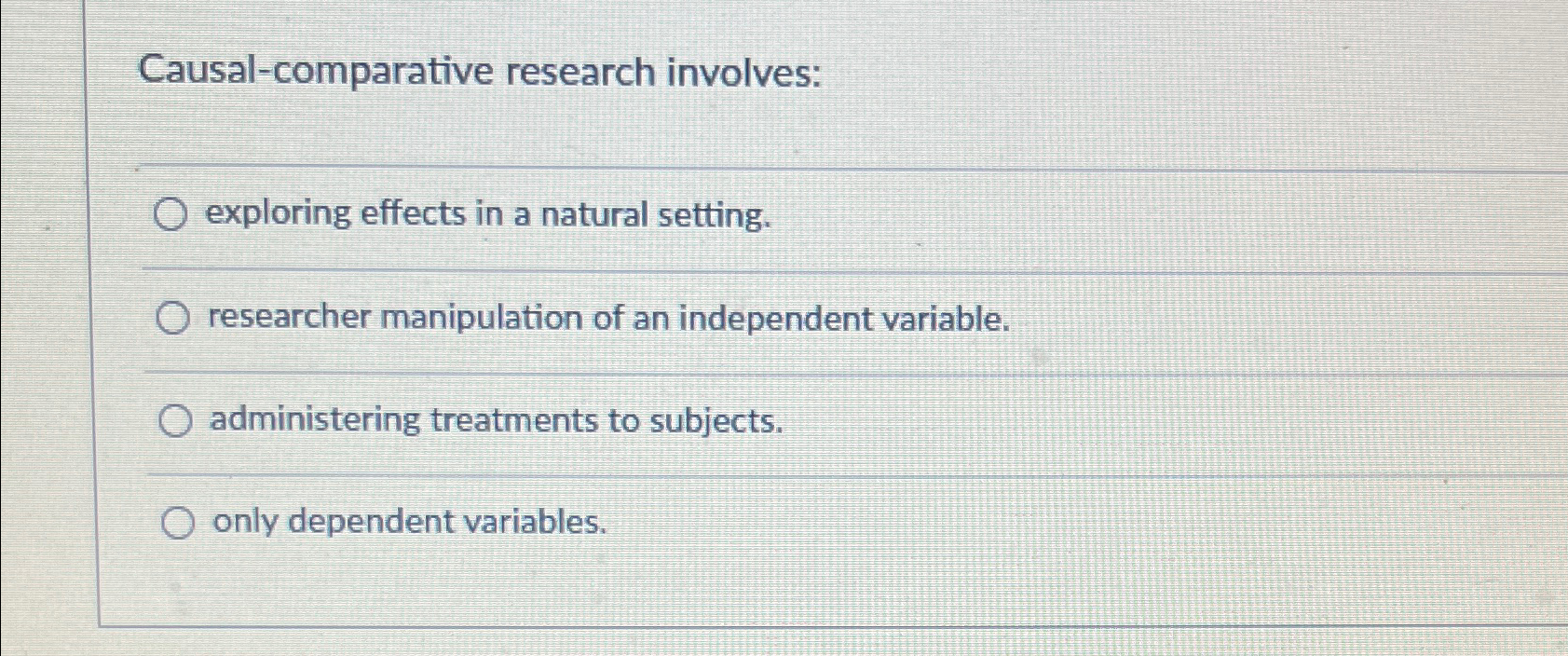Click the empty circle beside 'administering treatments to subjects'
The height and width of the screenshot is (656, 1568).
[173, 421]
